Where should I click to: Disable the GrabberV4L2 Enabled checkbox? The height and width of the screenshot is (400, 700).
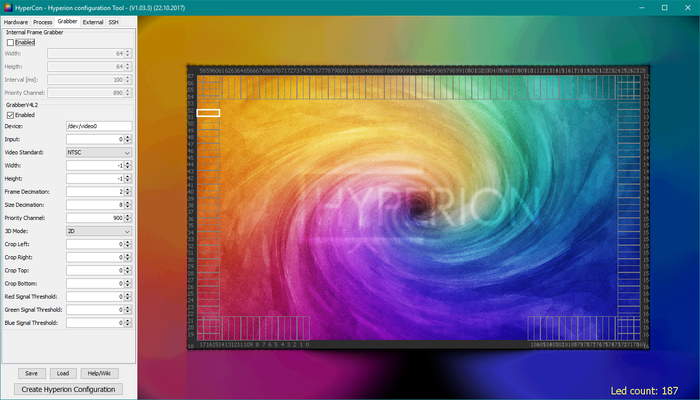tap(11, 115)
